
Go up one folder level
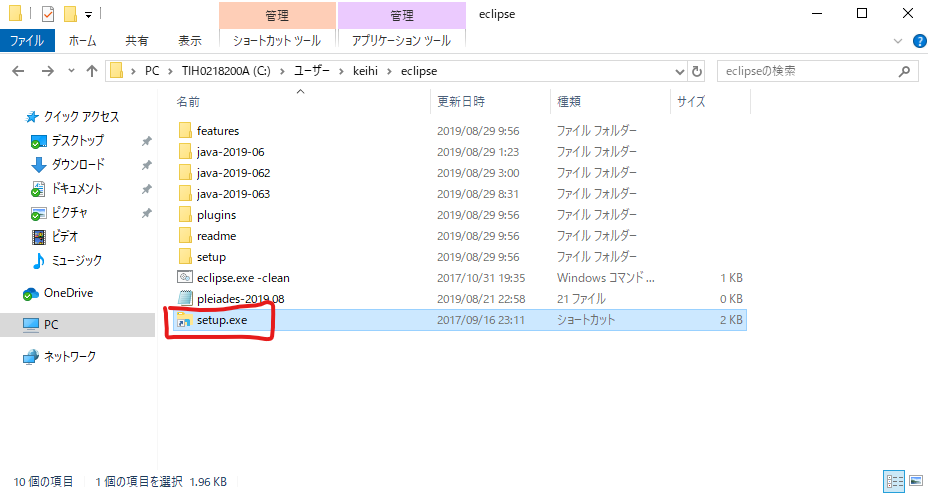[x=92, y=71]
